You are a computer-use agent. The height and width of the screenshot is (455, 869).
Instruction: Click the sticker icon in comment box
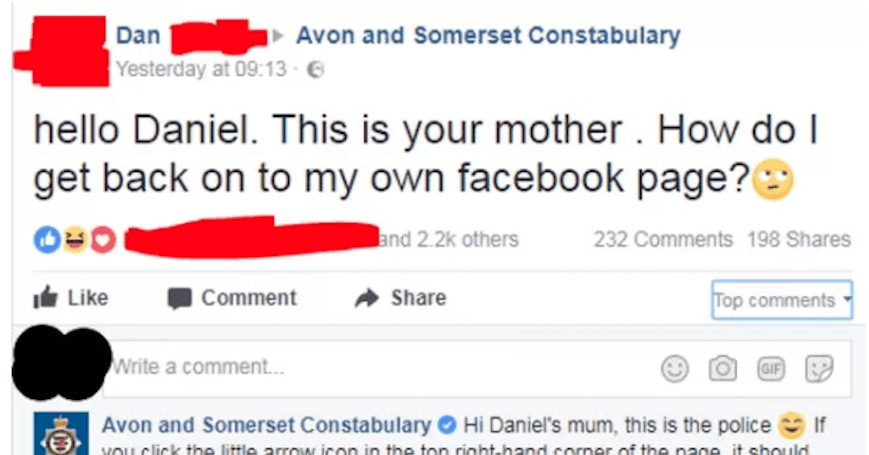[820, 368]
